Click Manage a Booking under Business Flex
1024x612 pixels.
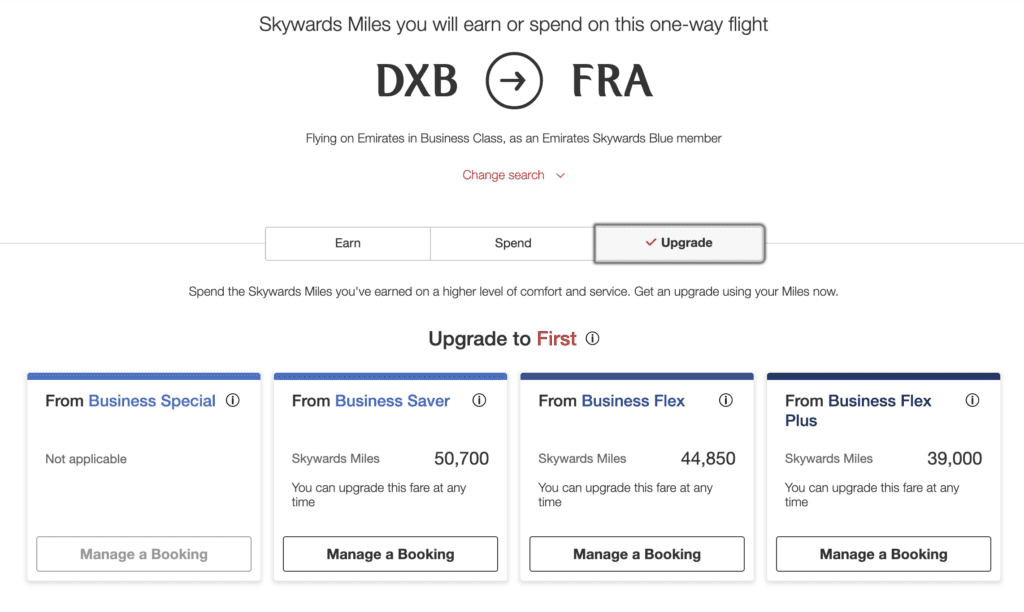click(636, 553)
